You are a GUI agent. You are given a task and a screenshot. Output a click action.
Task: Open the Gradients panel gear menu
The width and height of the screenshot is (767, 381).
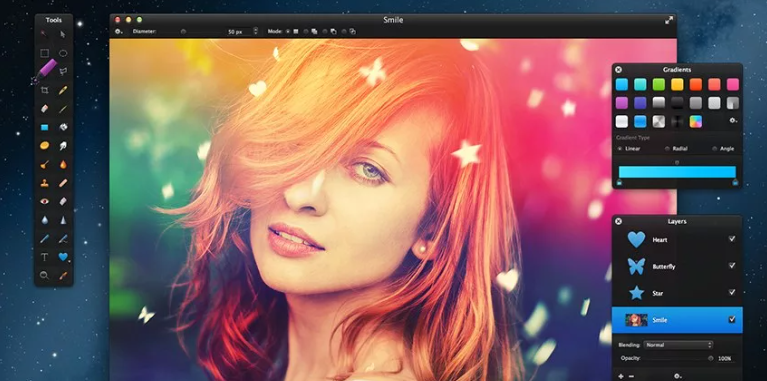[733, 120]
